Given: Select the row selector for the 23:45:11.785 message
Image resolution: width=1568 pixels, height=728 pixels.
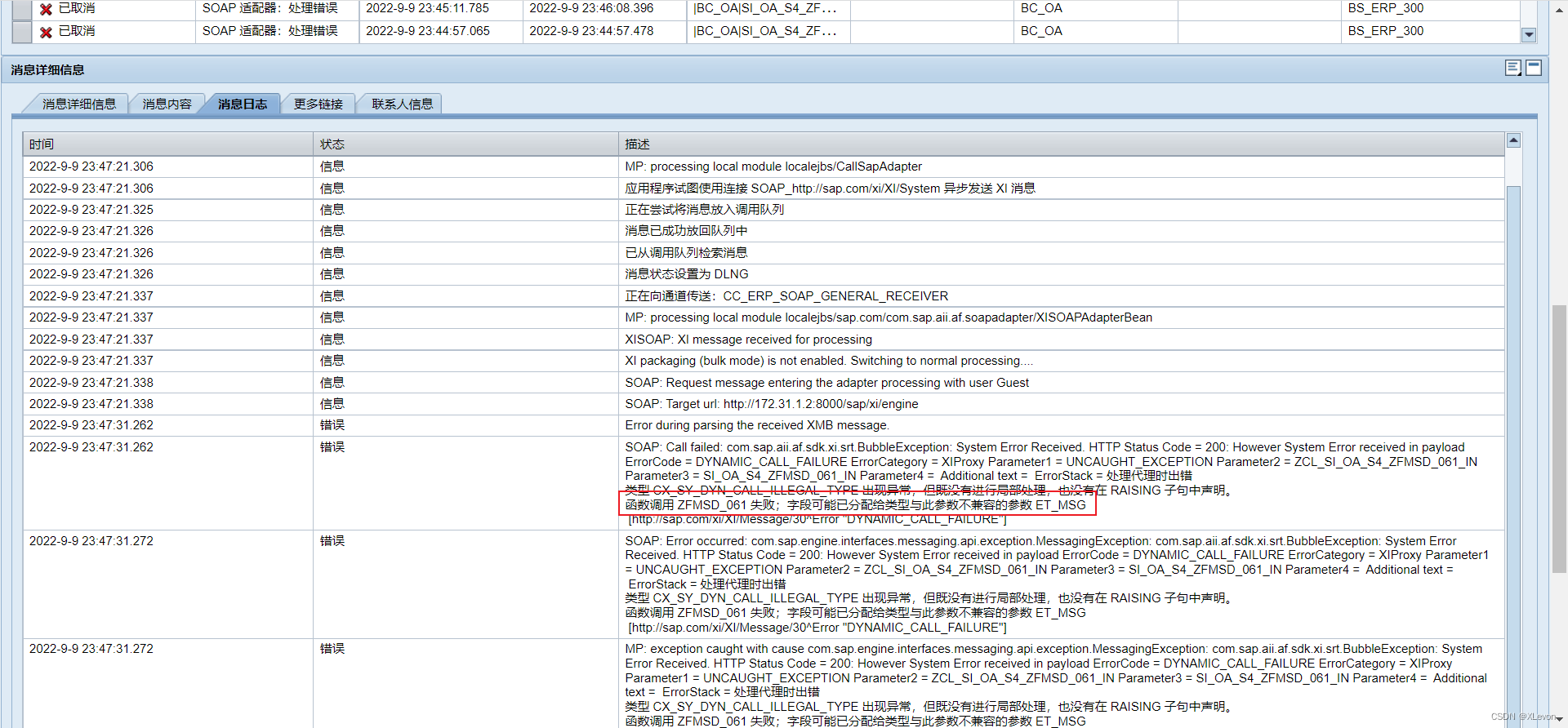Looking at the screenshot, I should tap(22, 9).
